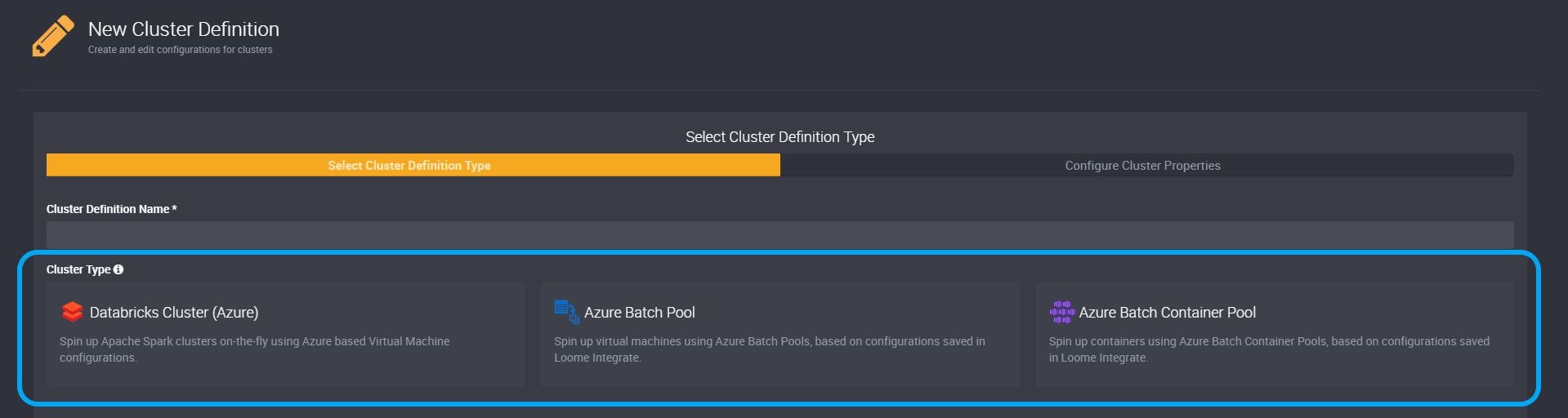This screenshot has height=418, width=1568.
Task: Click the New Cluster Definition heading
Action: [x=184, y=29]
